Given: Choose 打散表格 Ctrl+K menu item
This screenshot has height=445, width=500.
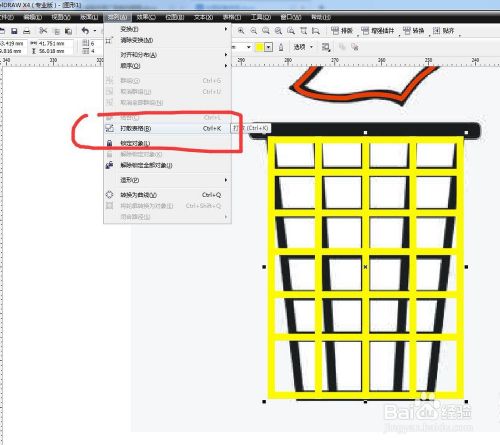Looking at the screenshot, I should pos(167,128).
